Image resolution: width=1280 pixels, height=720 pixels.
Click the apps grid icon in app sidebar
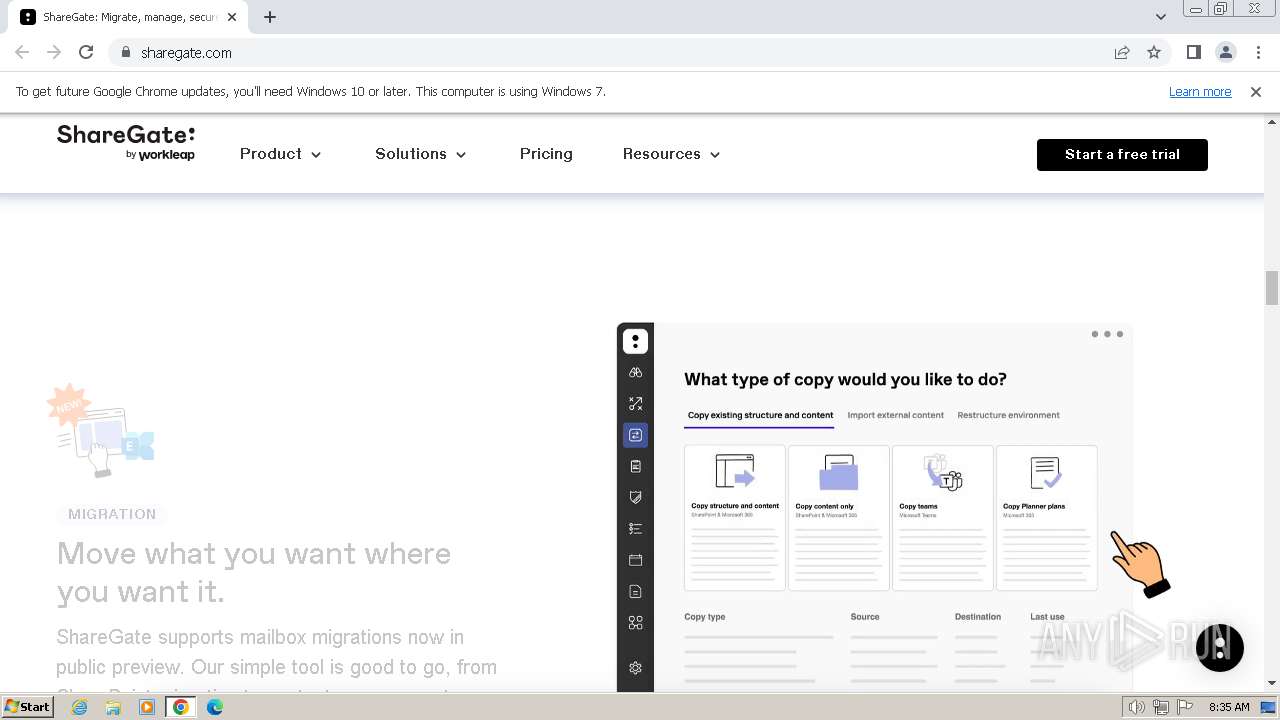point(635,622)
